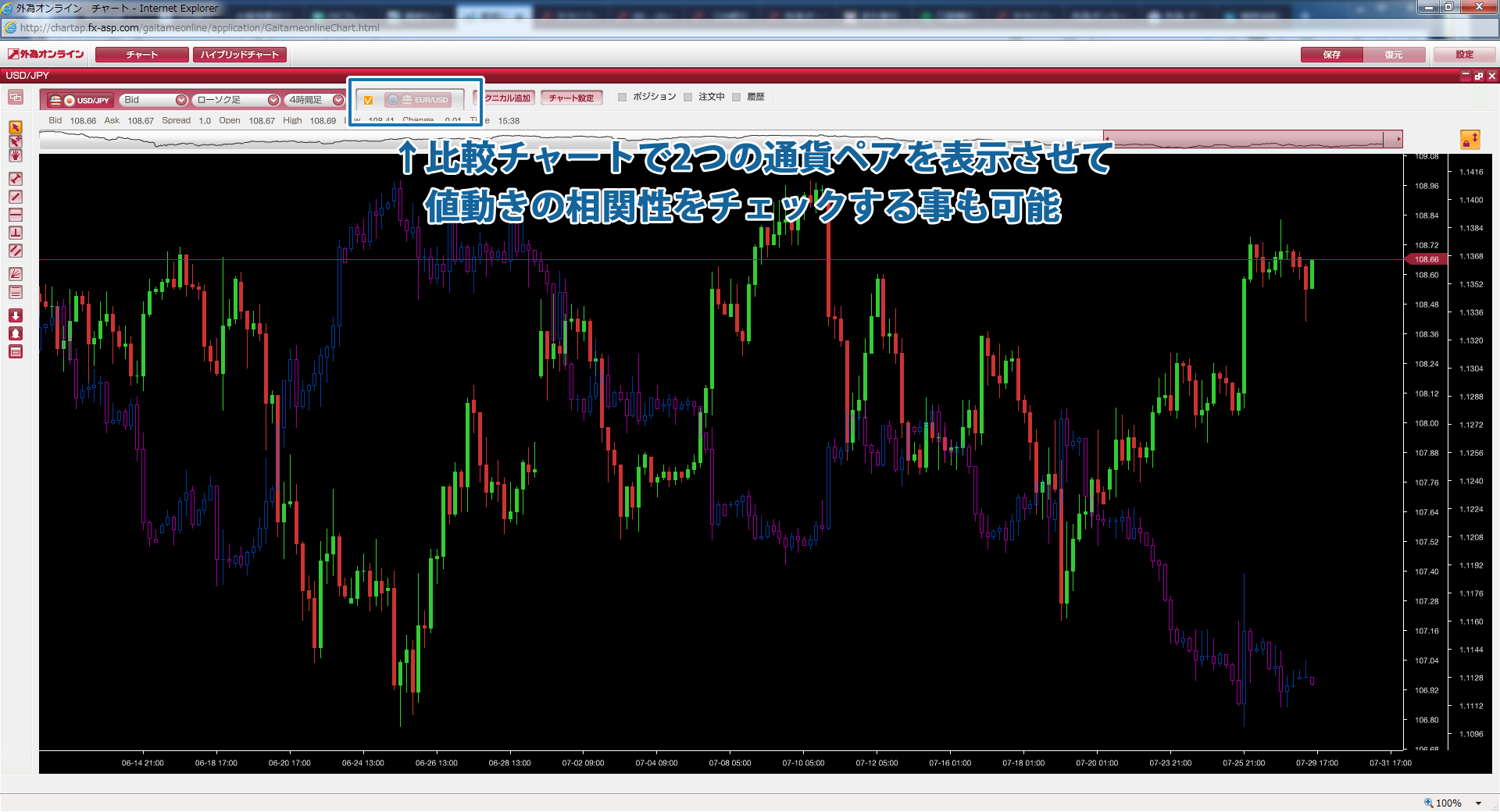Click the alert bell icon
This screenshot has width=1500, height=812.
[x=15, y=333]
